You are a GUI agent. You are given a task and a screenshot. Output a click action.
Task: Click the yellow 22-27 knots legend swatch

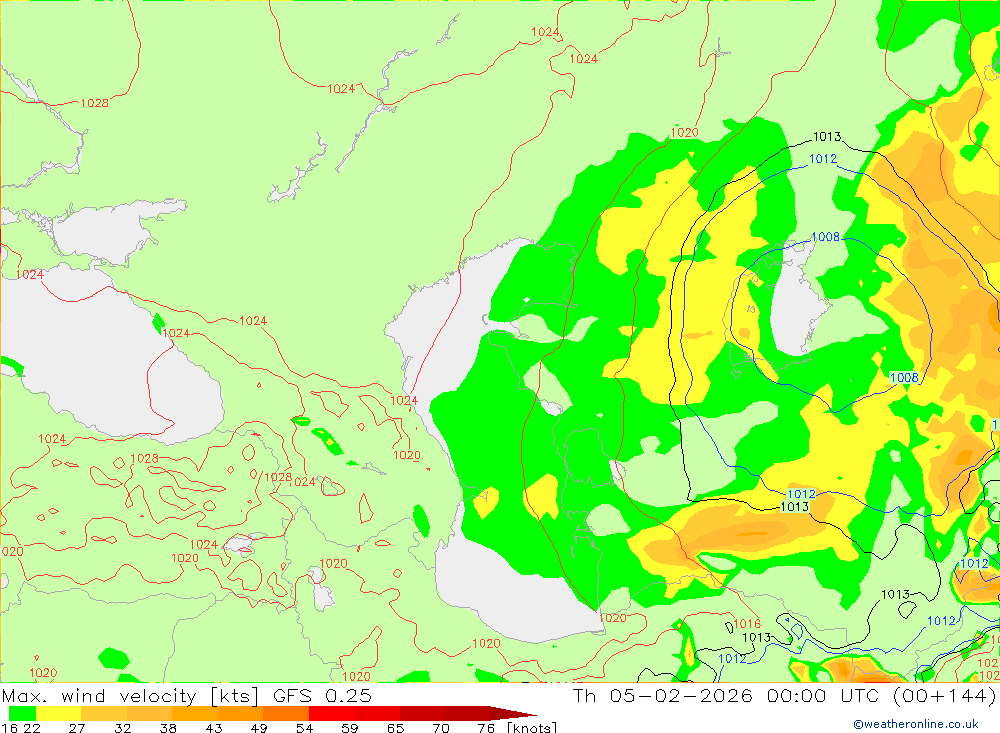coord(59,713)
